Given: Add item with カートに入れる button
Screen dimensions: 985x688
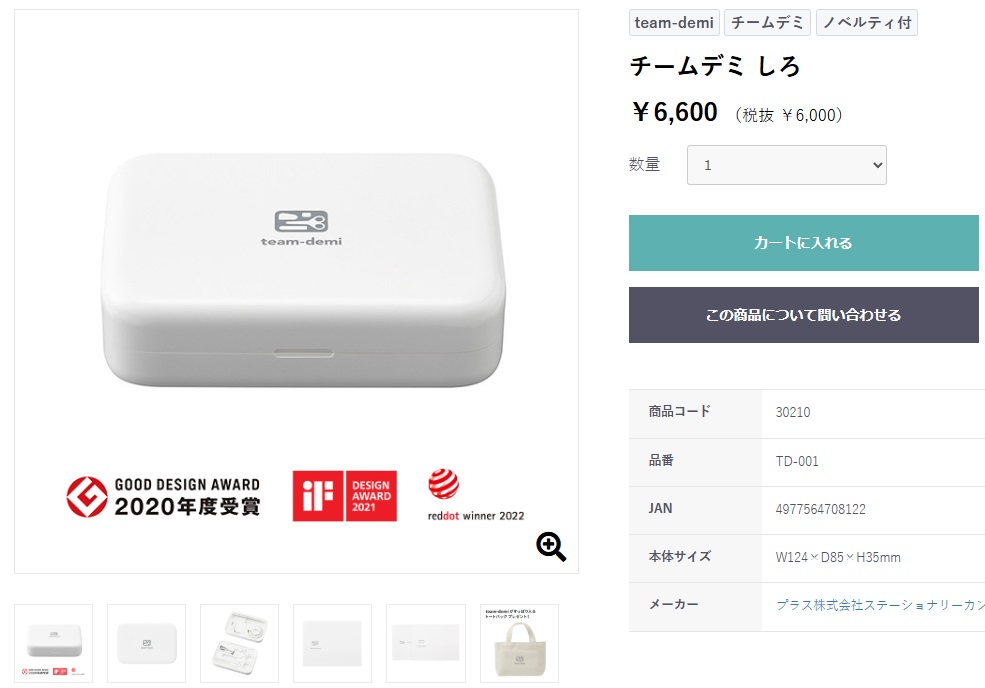Looking at the screenshot, I should pyautogui.click(x=803, y=243).
